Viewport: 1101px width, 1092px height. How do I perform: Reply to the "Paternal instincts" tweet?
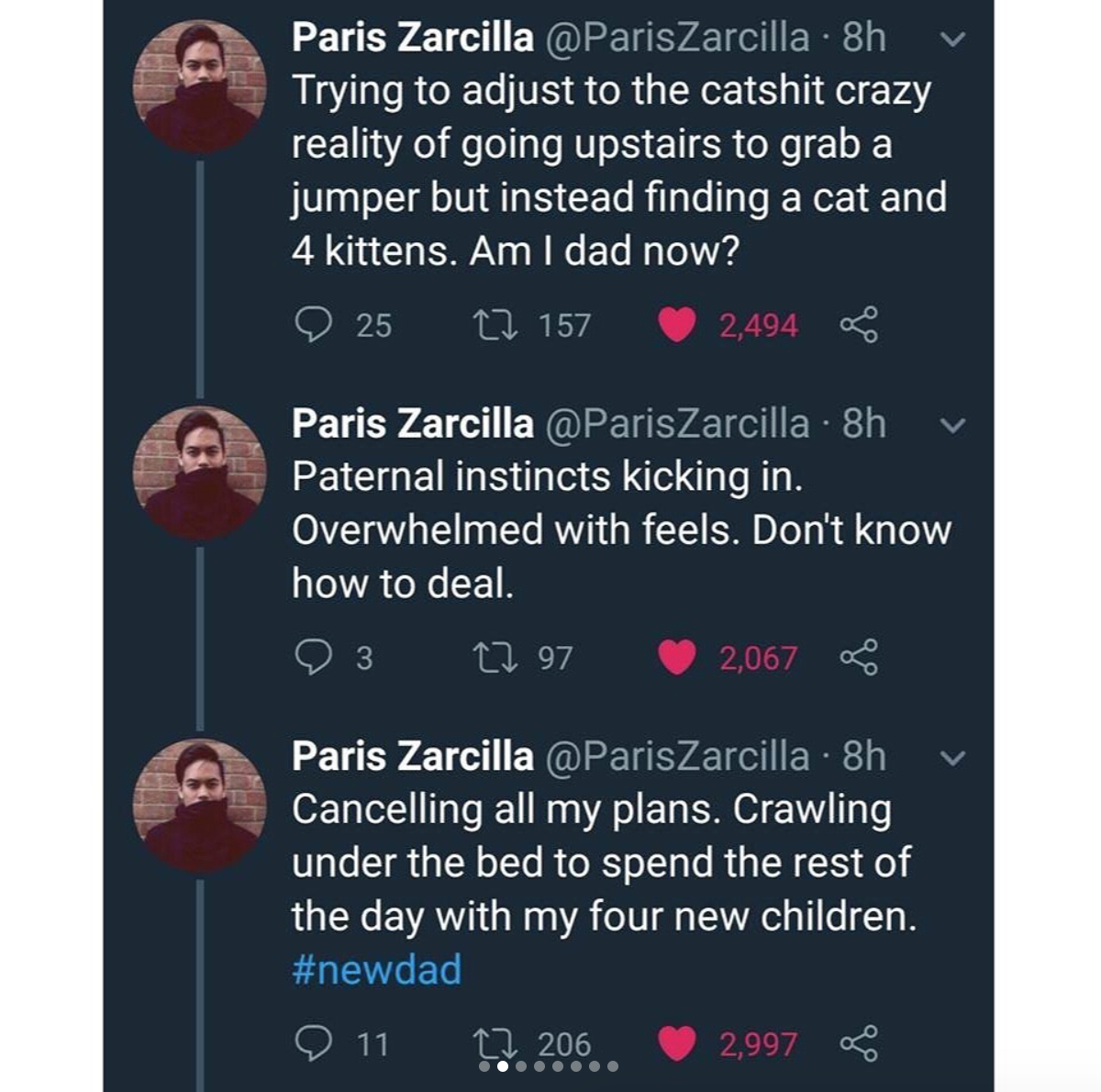click(313, 657)
